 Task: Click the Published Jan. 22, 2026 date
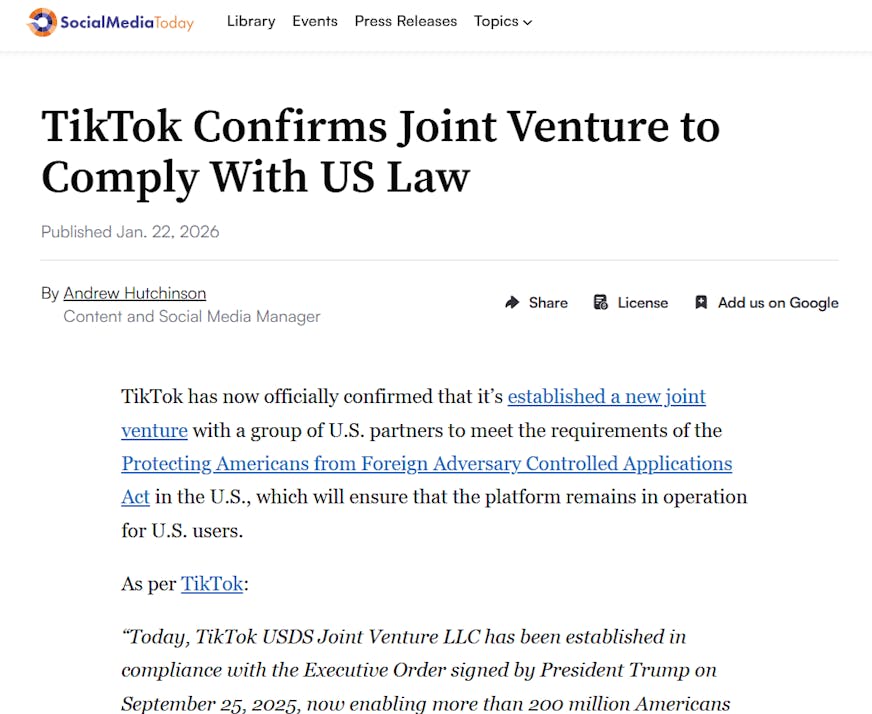[130, 232]
